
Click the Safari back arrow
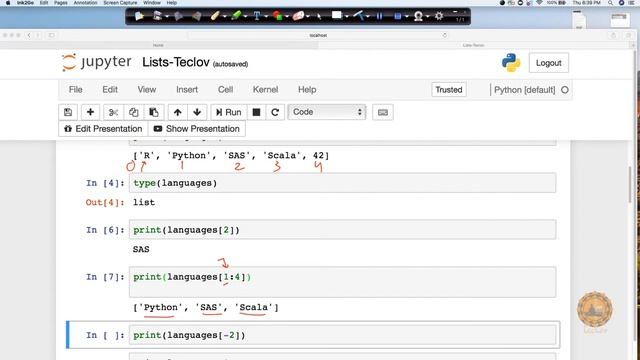click(x=29, y=35)
